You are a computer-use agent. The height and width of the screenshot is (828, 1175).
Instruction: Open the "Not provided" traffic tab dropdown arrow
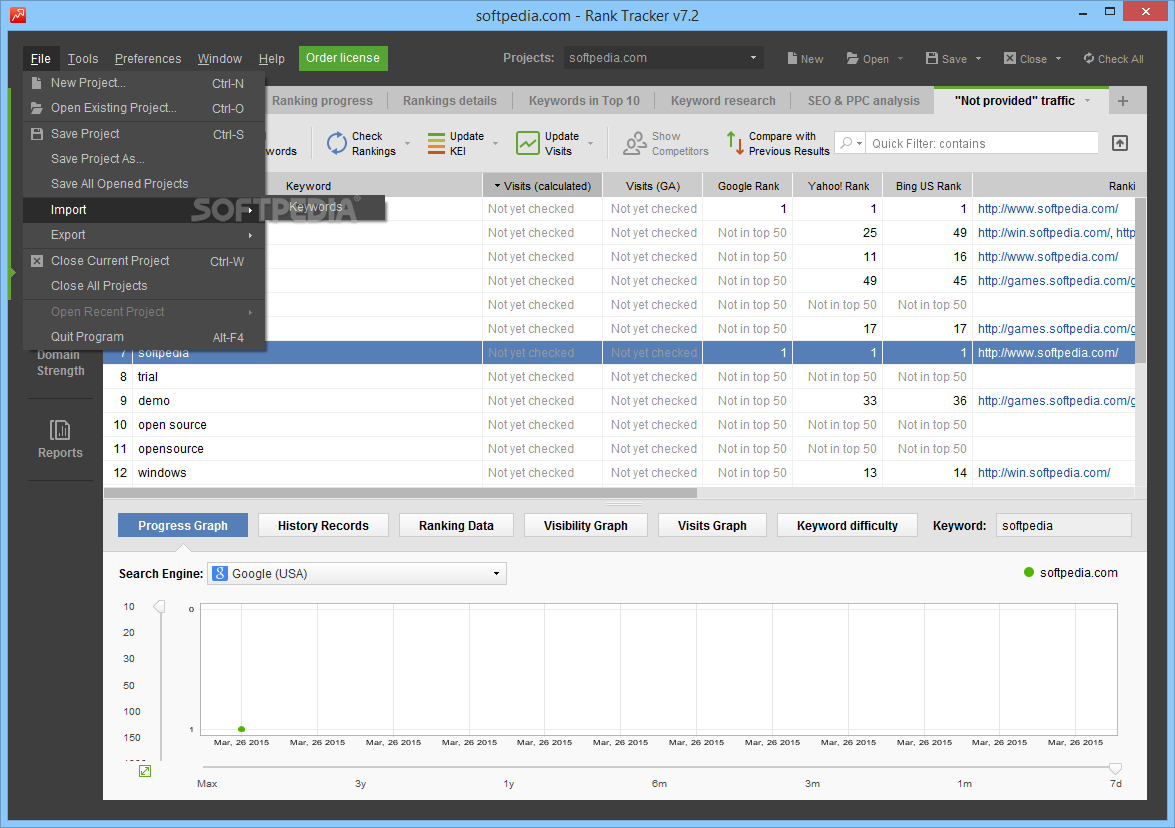1088,101
